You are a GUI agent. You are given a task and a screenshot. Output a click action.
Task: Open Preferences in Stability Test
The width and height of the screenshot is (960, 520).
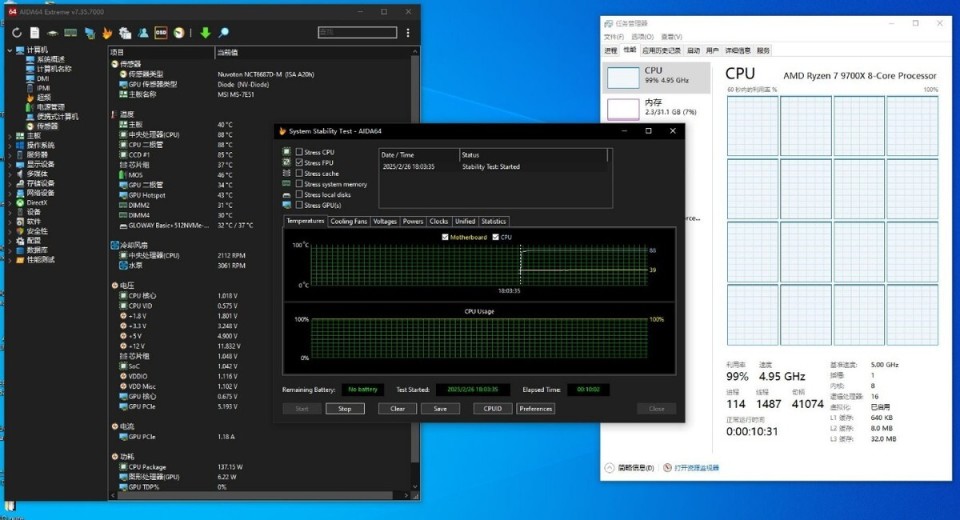(x=536, y=409)
